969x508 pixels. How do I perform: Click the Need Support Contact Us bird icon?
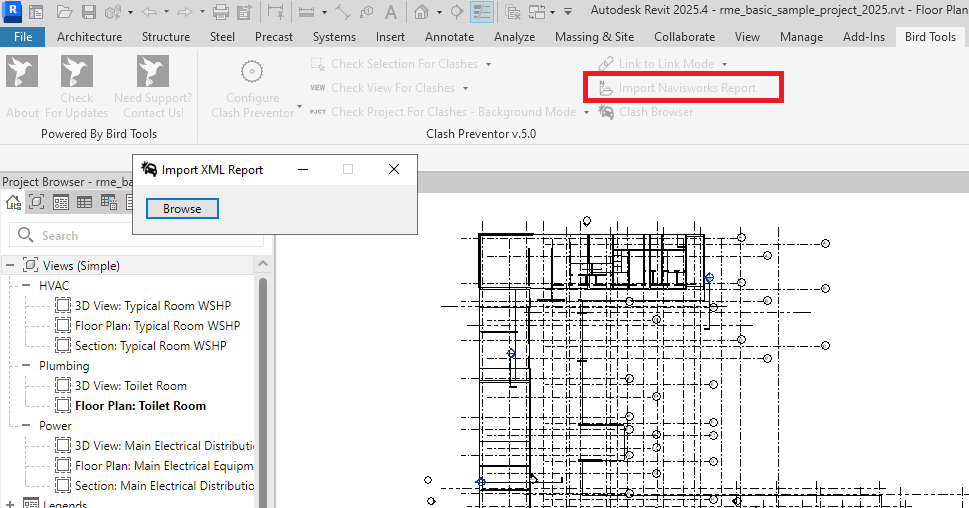(x=153, y=71)
